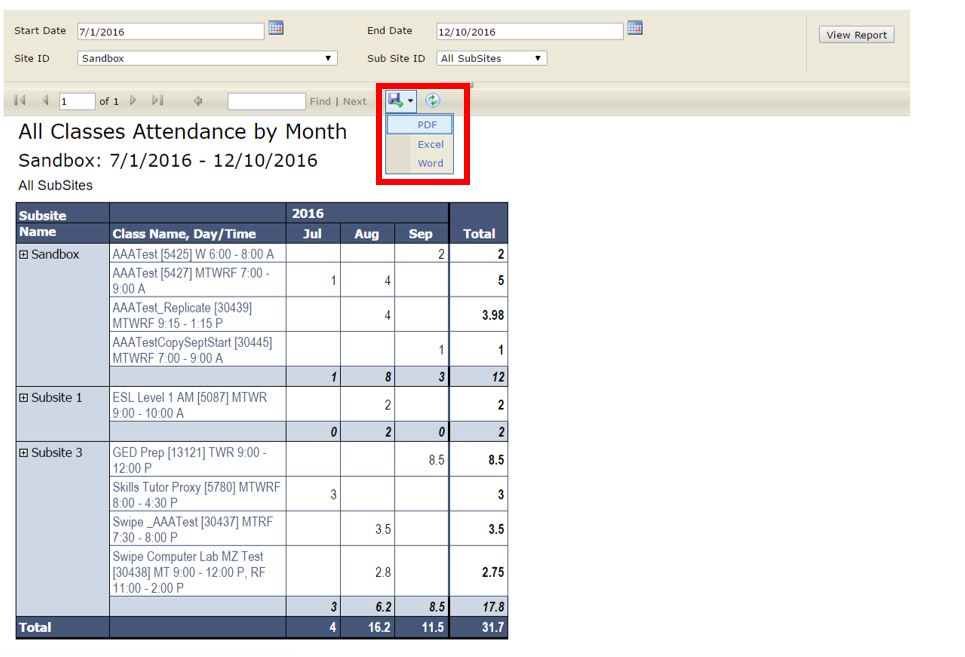The image size is (965, 657).
Task: Choose PDF from the export menu
Action: [427, 125]
